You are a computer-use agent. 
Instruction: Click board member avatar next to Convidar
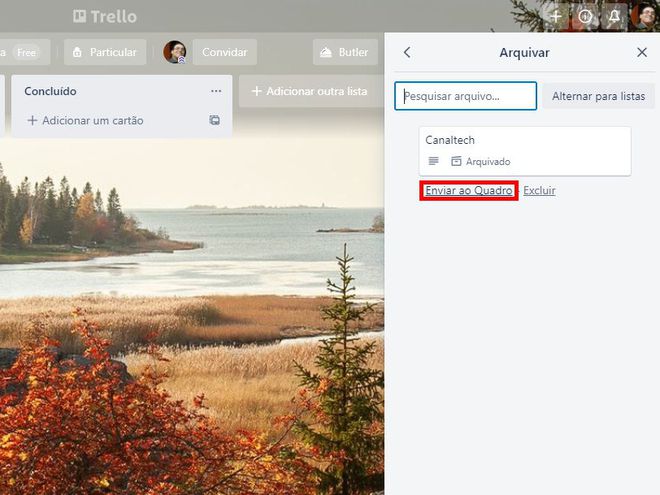pyautogui.click(x=175, y=52)
